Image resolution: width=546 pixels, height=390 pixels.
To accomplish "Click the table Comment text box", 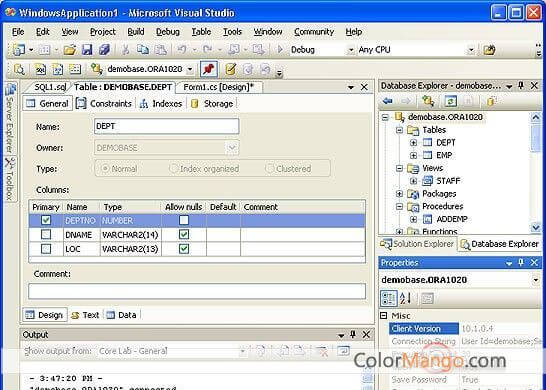I will click(x=197, y=291).
